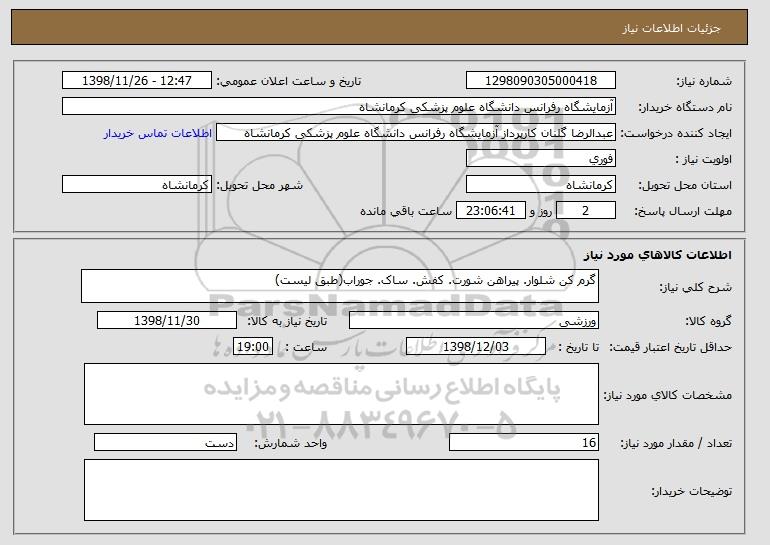Click the label مشخصات کالای مورد نیاز

tap(667, 395)
